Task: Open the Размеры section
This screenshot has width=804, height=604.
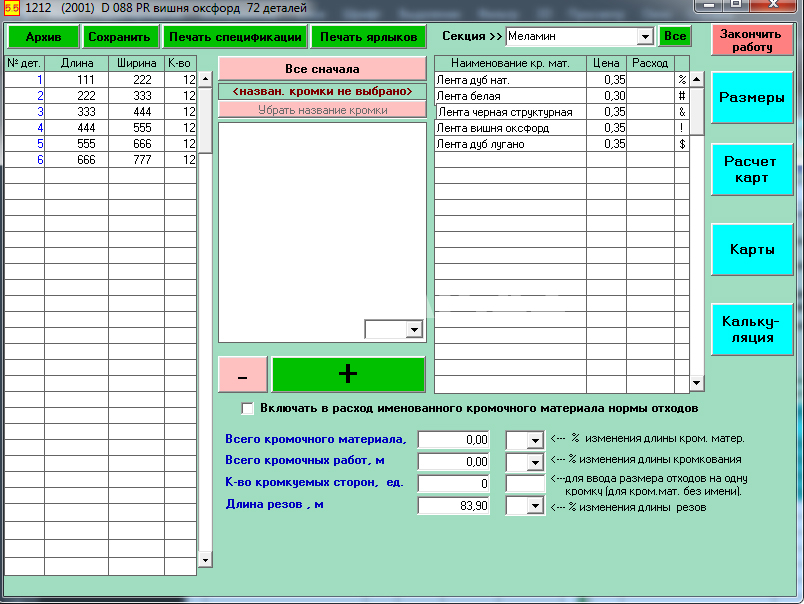Action: (x=751, y=98)
